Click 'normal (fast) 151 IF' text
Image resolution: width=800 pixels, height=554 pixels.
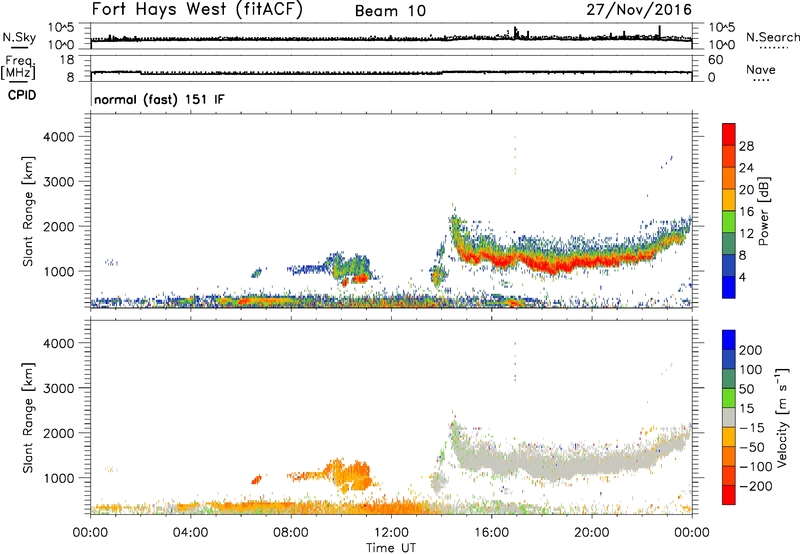tap(159, 99)
